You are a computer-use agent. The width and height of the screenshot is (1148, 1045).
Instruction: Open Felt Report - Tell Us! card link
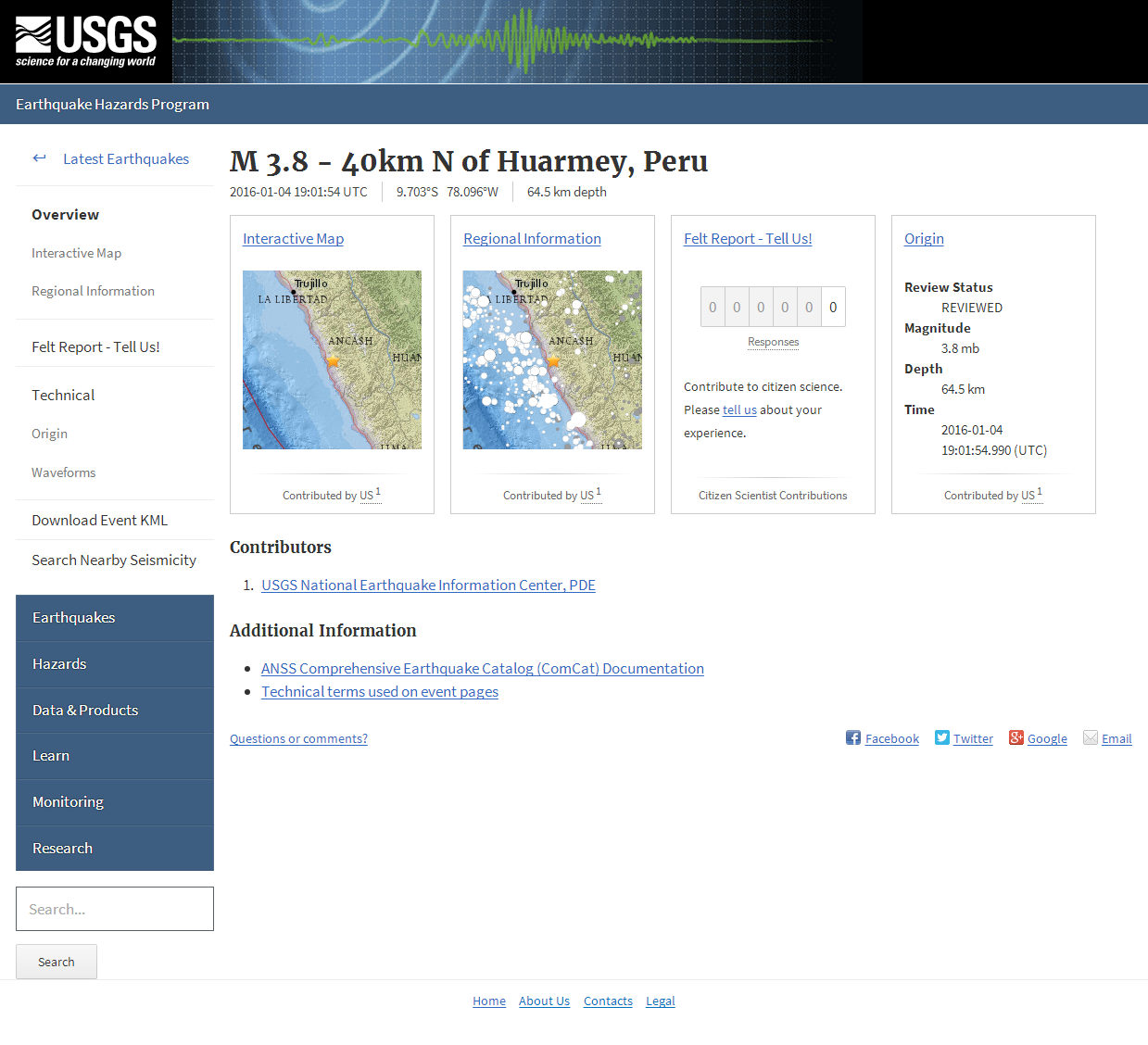pos(748,238)
